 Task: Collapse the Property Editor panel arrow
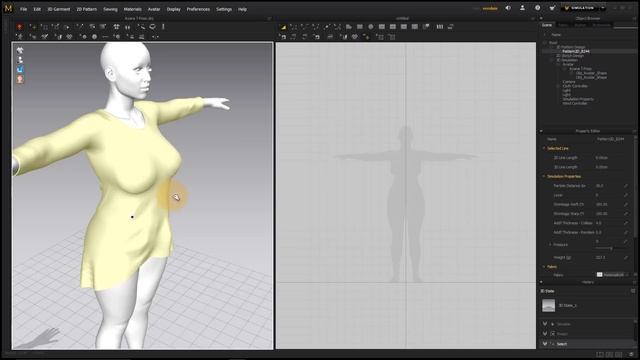point(541,131)
